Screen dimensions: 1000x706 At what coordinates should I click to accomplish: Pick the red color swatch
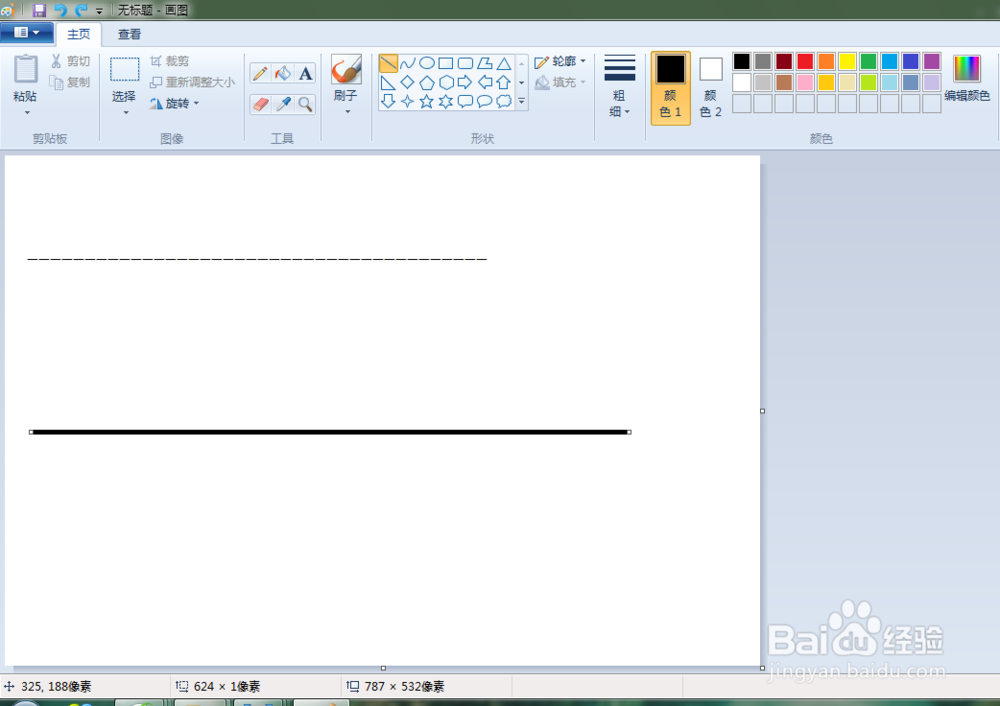[805, 61]
